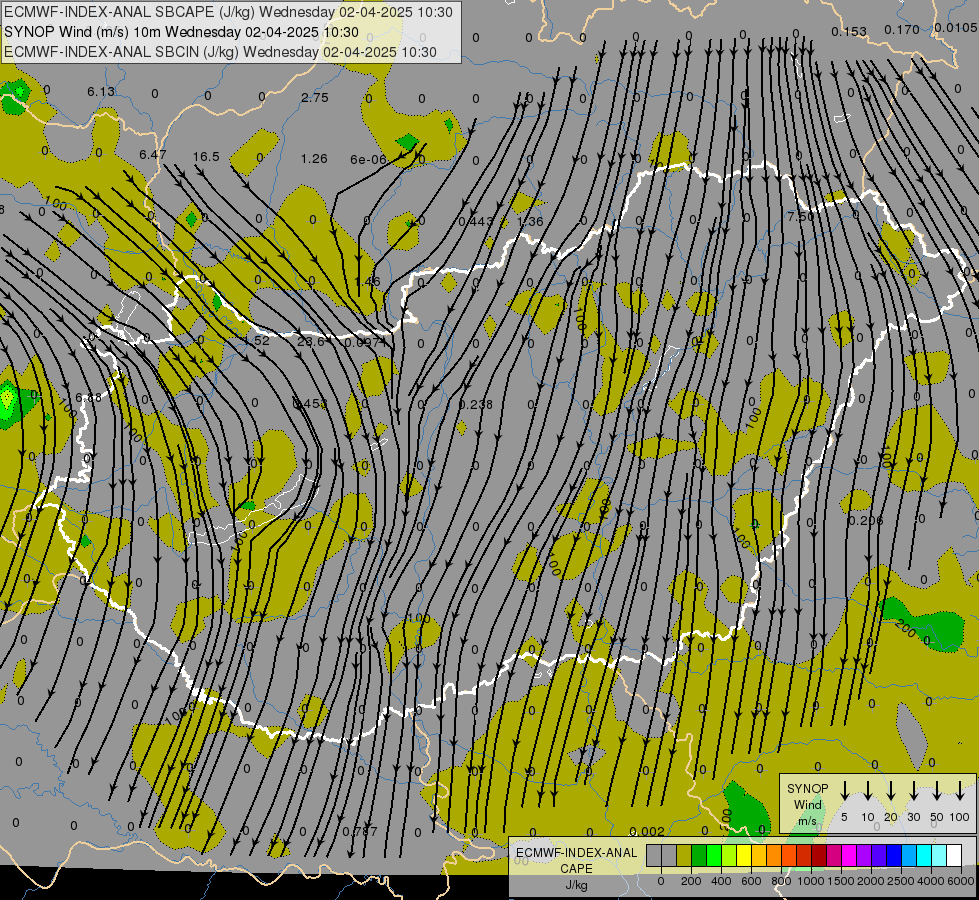The height and width of the screenshot is (900, 979).
Task: Click the 200 contour label on the map
Action: tap(905, 628)
